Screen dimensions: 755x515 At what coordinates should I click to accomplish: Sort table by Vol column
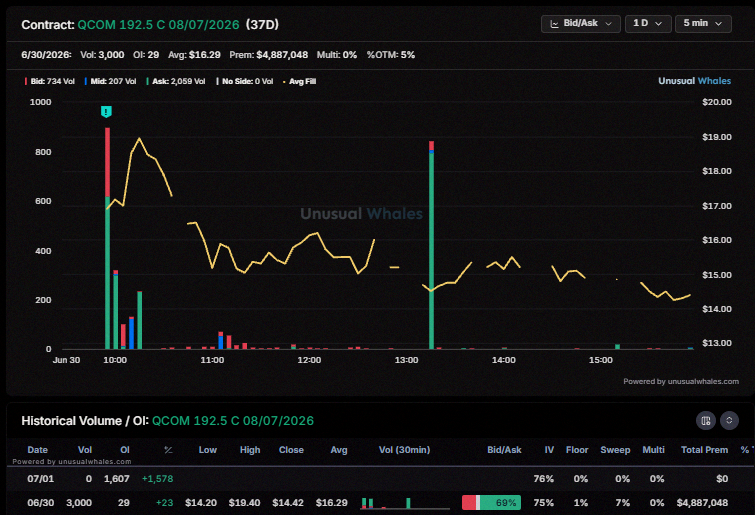[x=85, y=450]
